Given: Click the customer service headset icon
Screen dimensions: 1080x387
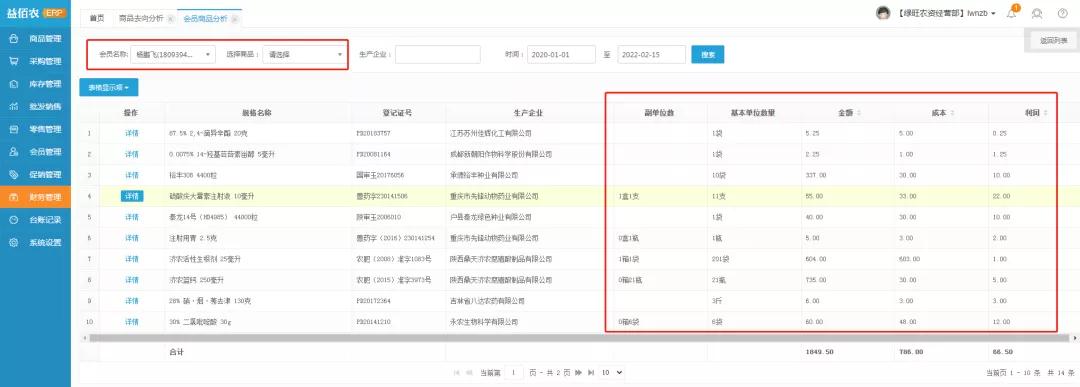Looking at the screenshot, I should (1037, 13).
